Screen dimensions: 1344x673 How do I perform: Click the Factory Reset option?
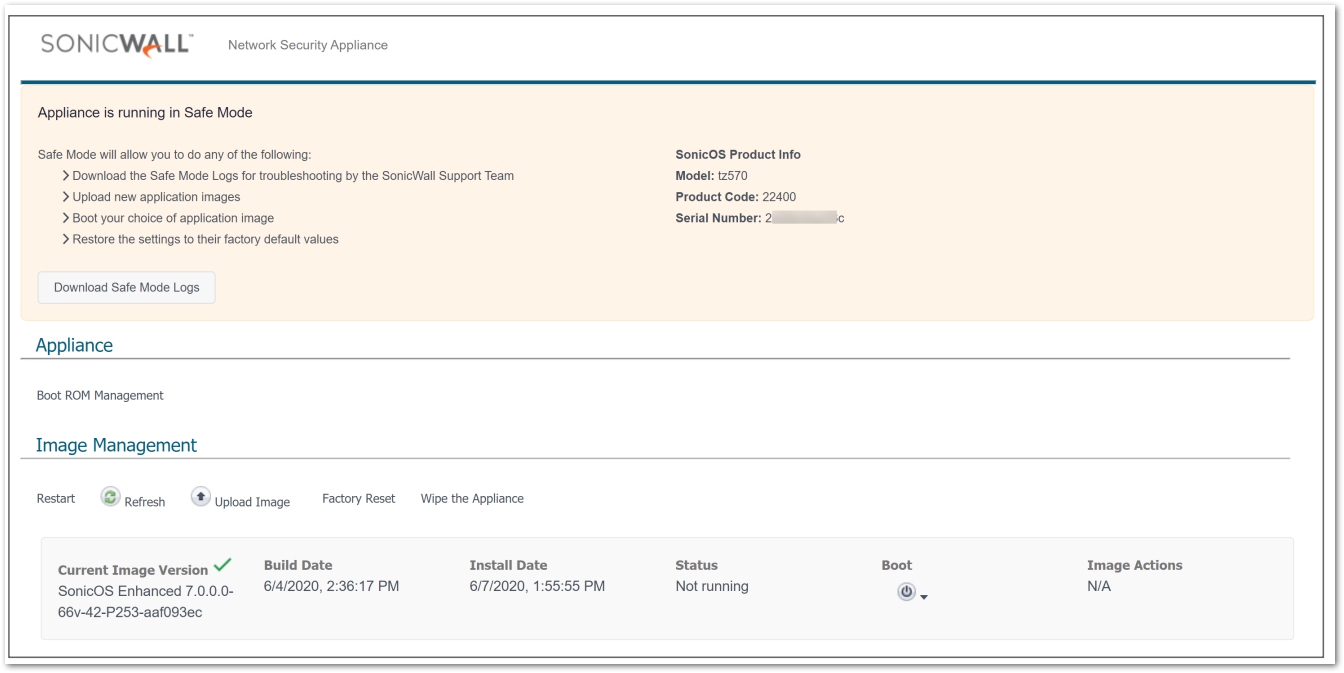pos(359,498)
